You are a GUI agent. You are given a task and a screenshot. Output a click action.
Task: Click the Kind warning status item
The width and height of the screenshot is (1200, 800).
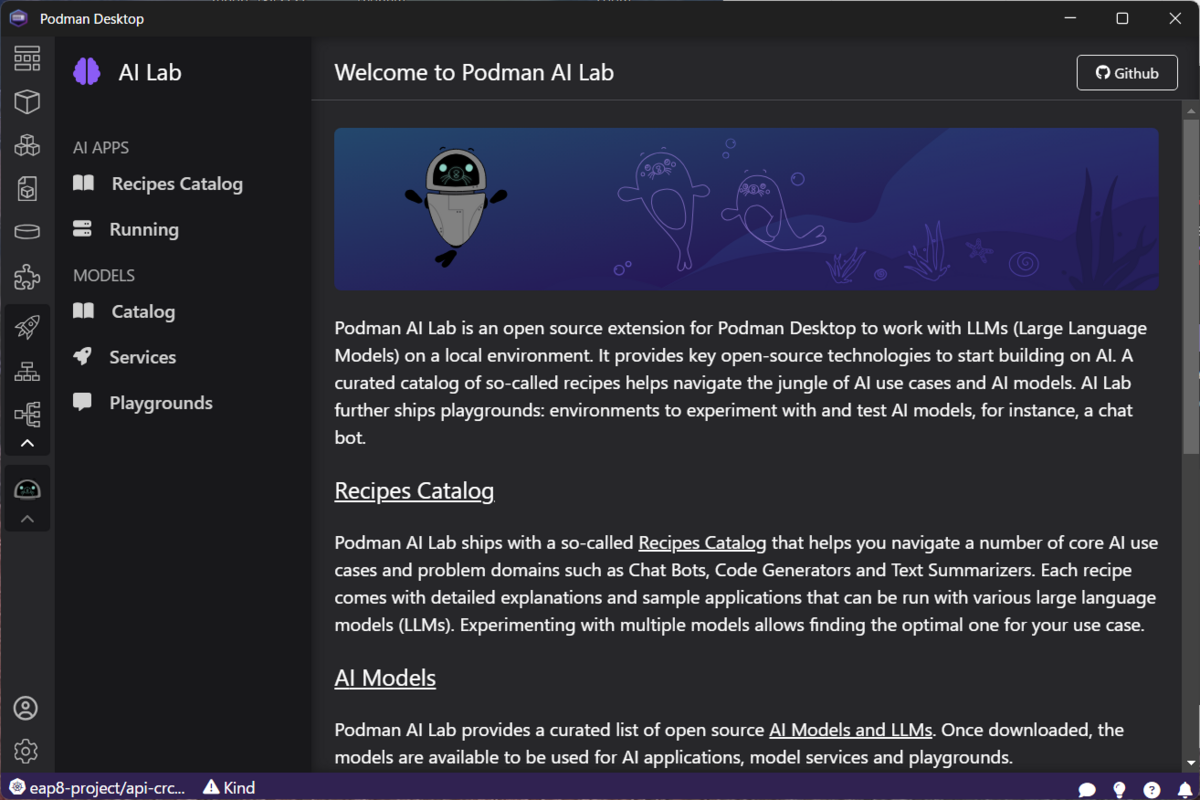pyautogui.click(x=229, y=787)
